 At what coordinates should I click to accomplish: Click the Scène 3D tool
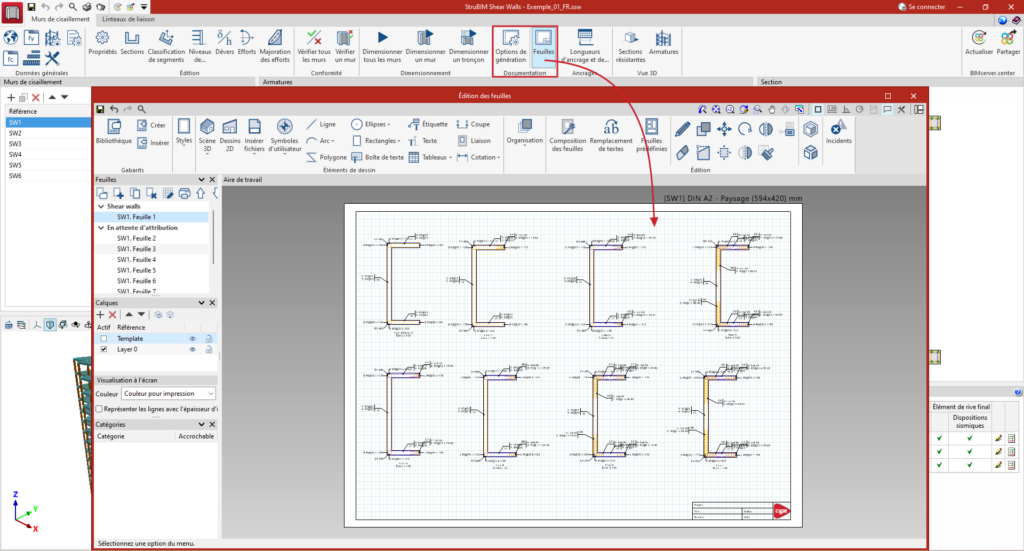click(x=207, y=135)
